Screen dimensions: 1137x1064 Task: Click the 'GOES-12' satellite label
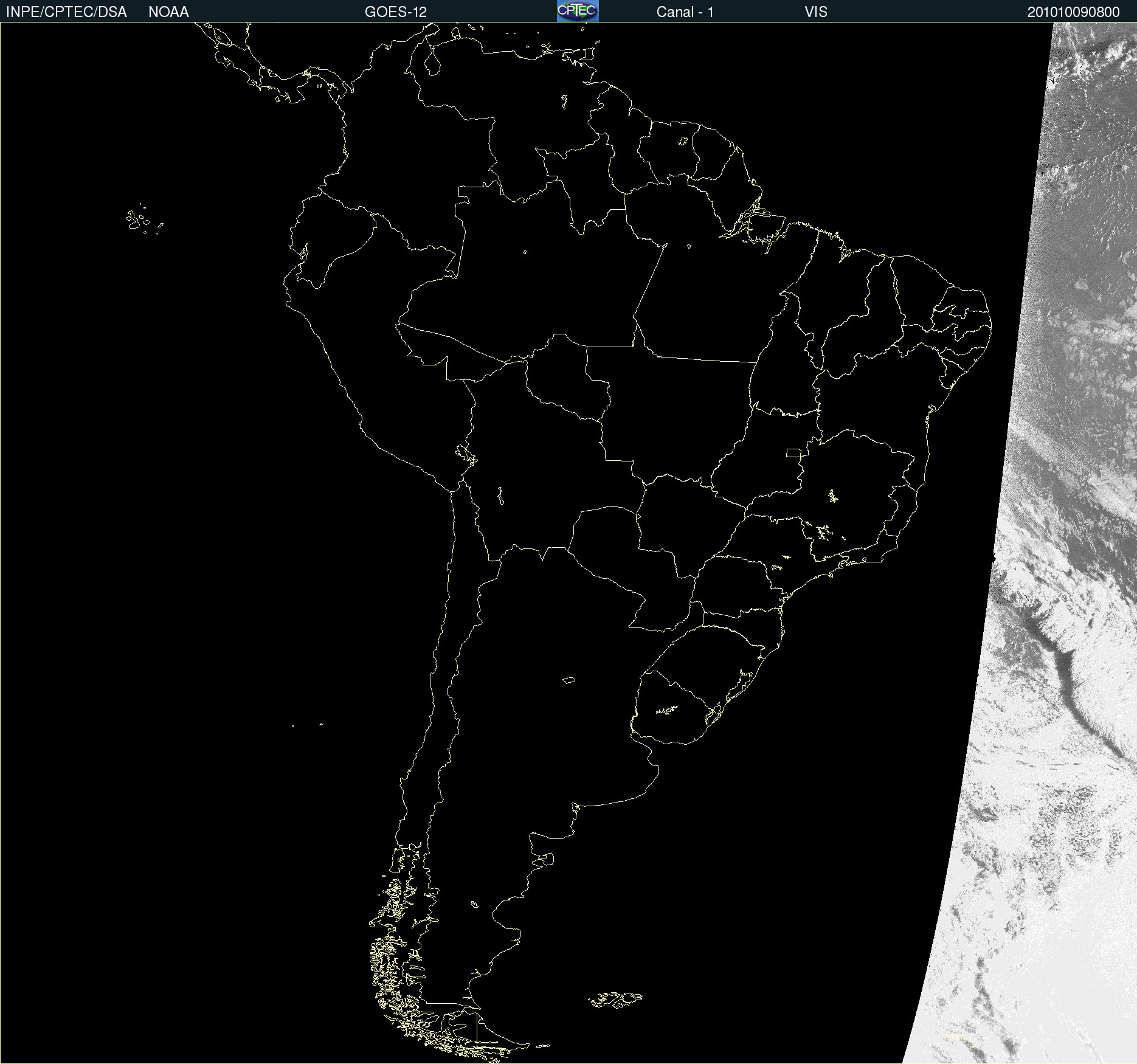[x=396, y=12]
